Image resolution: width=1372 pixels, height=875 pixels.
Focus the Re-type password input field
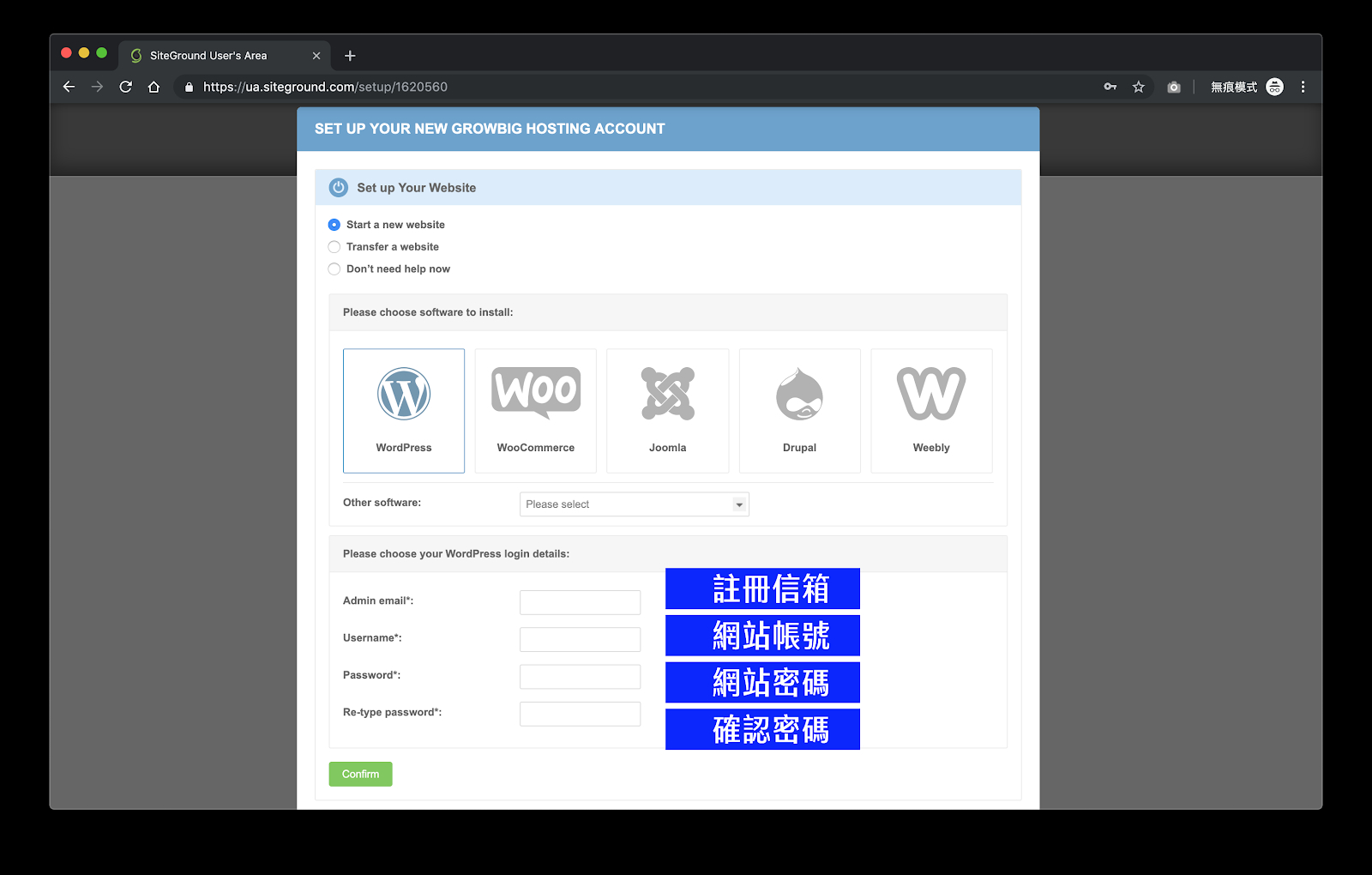pos(581,714)
